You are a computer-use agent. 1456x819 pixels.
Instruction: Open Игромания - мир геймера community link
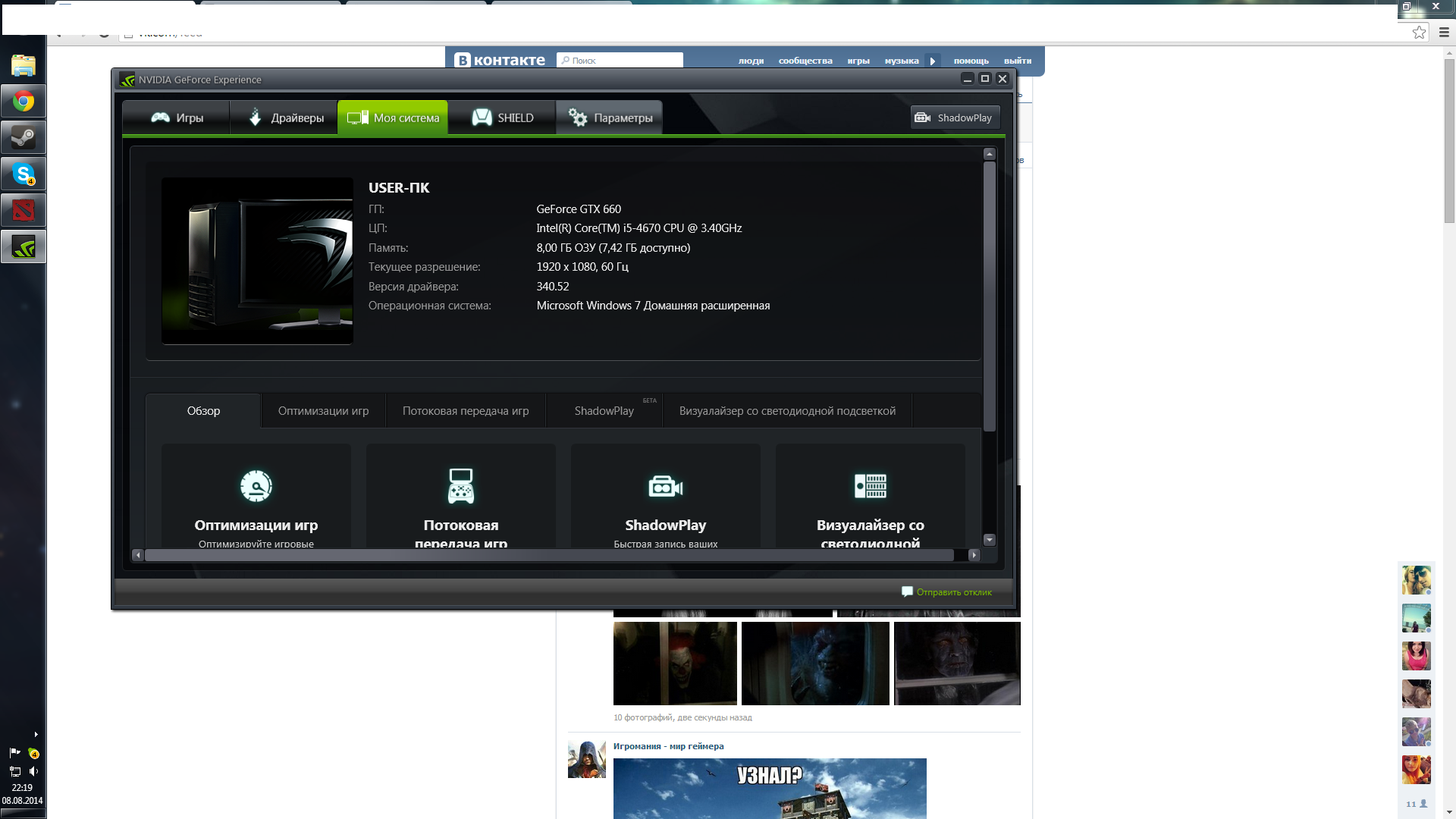pos(668,746)
